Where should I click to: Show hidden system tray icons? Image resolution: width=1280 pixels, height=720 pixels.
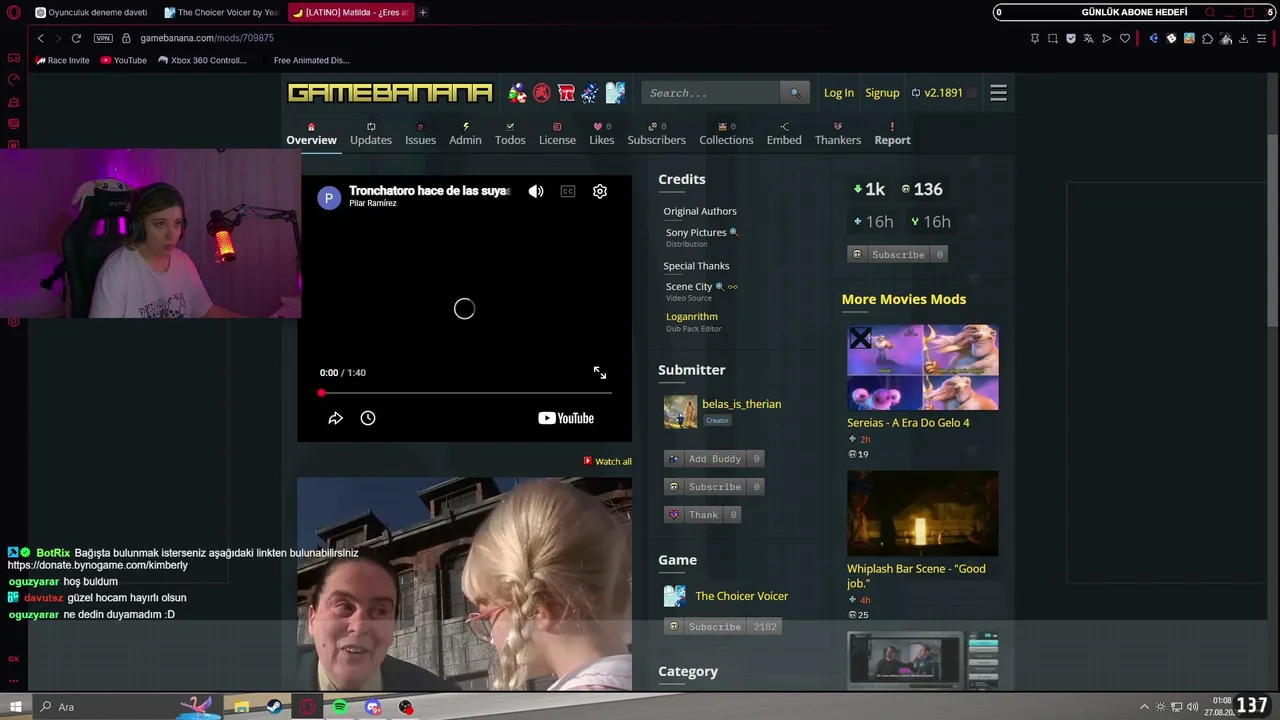(1144, 707)
